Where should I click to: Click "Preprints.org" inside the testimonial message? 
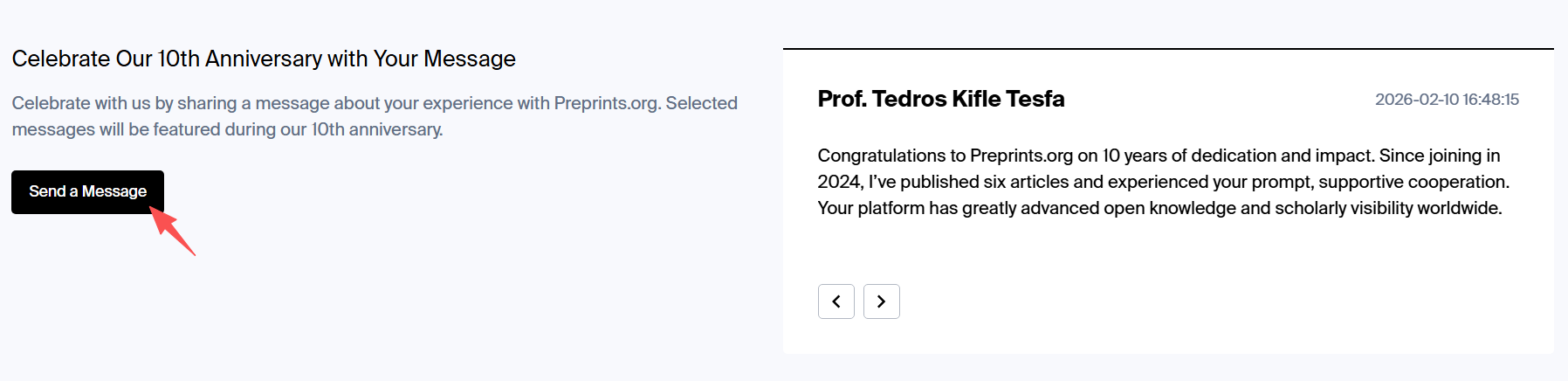[x=1021, y=156]
